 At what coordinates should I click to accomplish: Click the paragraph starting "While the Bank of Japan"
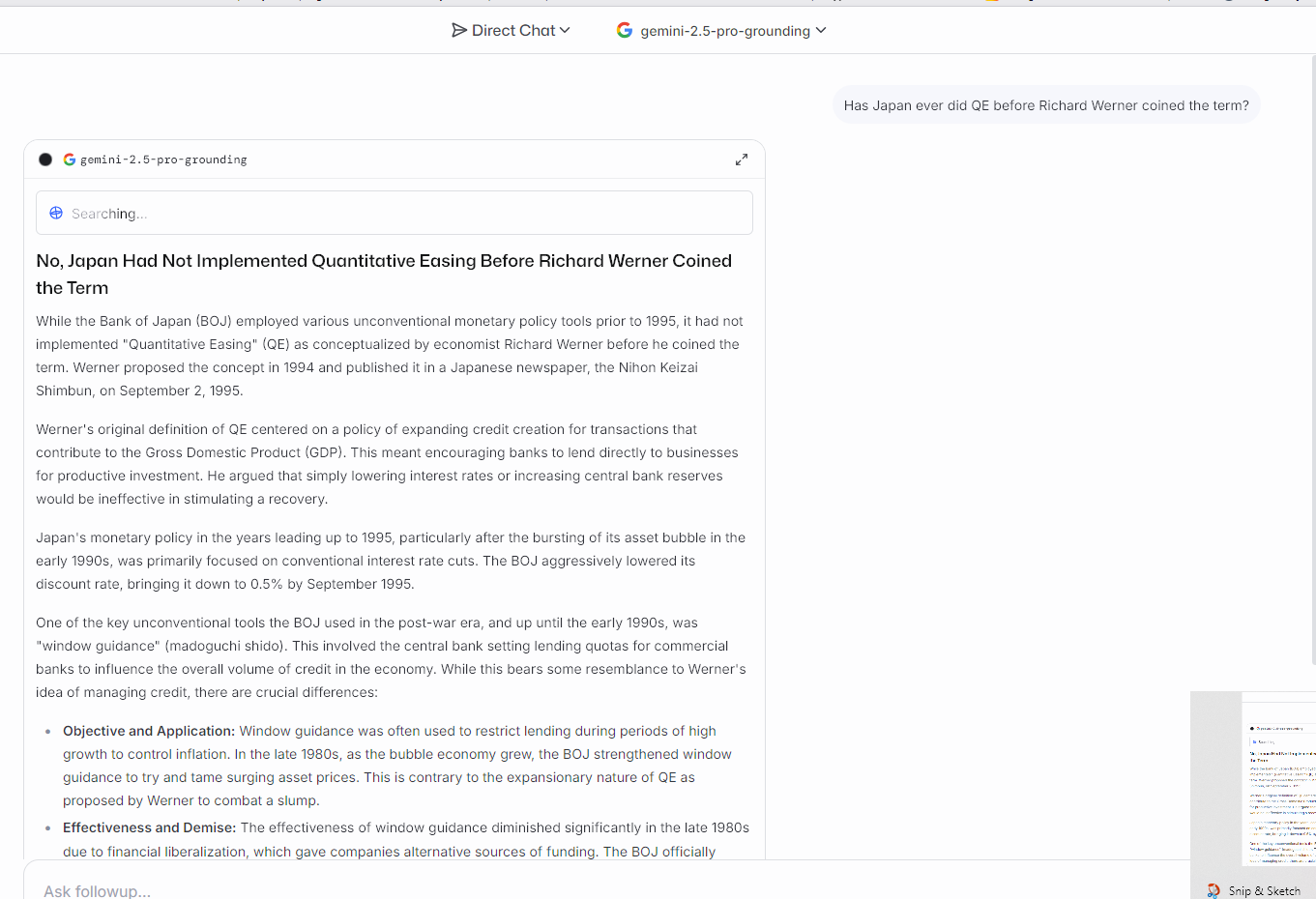click(x=390, y=356)
